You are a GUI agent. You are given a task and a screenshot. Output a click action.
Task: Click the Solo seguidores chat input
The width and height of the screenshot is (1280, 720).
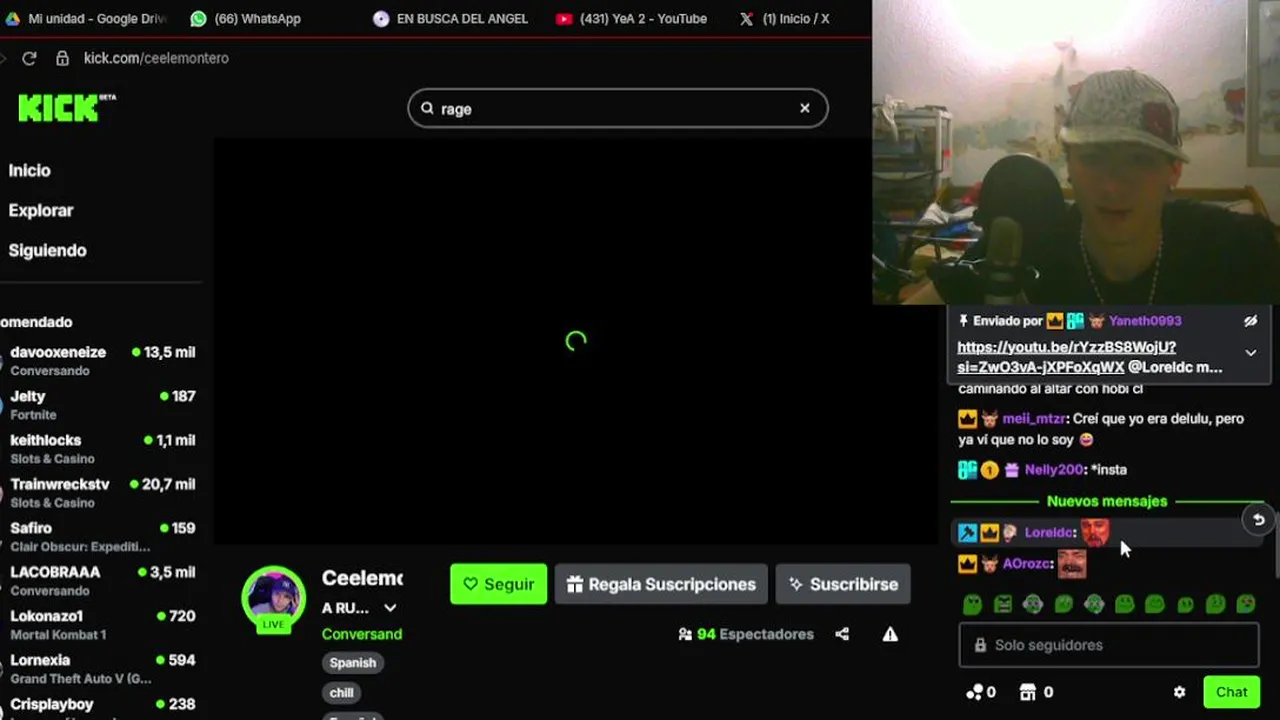pos(1108,645)
